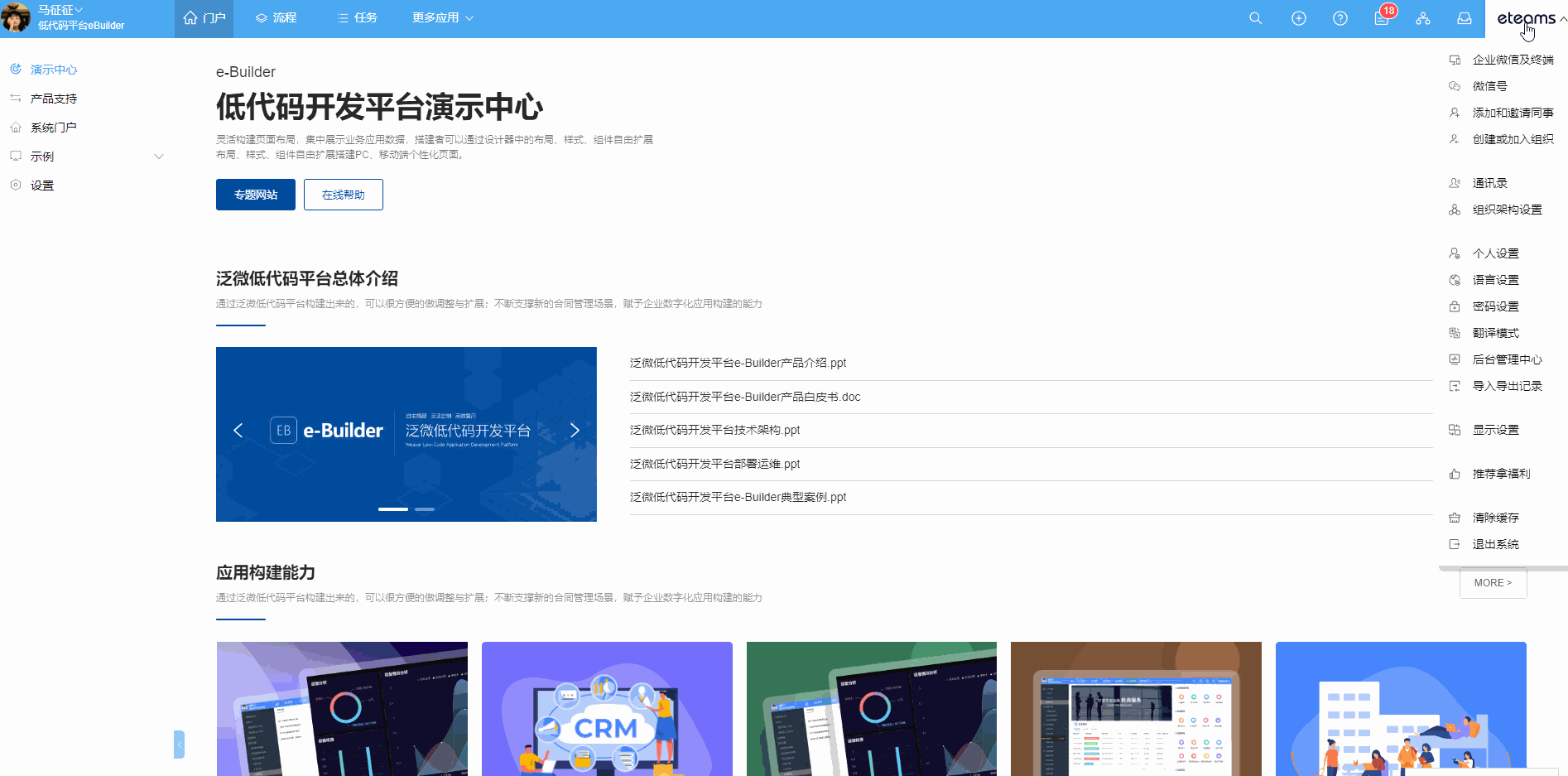Click the 设置 gear icon in sidebar

16,185
